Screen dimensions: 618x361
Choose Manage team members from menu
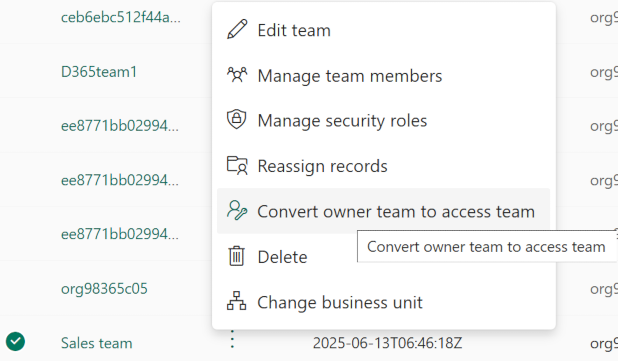coord(350,76)
